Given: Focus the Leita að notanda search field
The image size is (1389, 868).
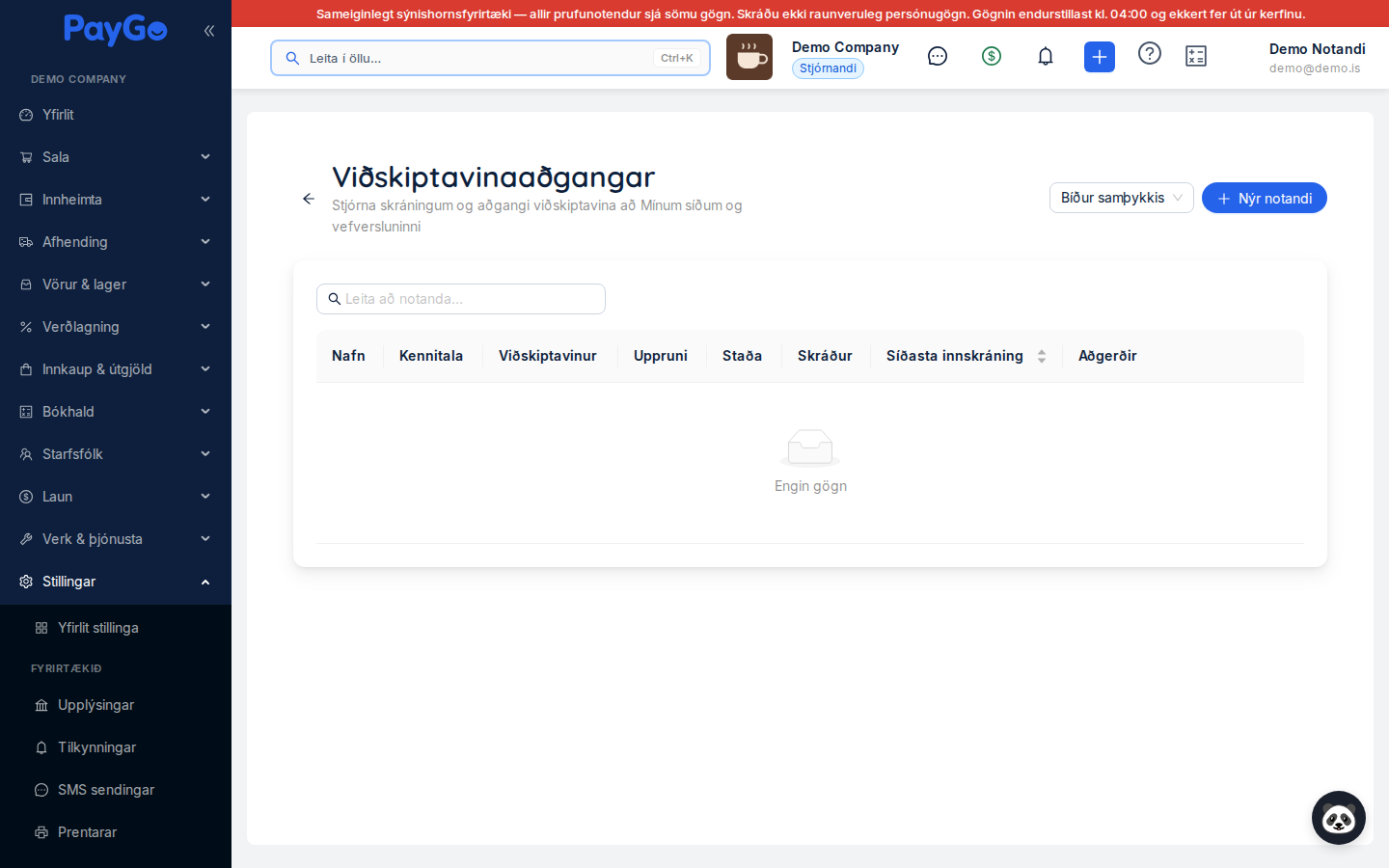Looking at the screenshot, I should pos(461,299).
